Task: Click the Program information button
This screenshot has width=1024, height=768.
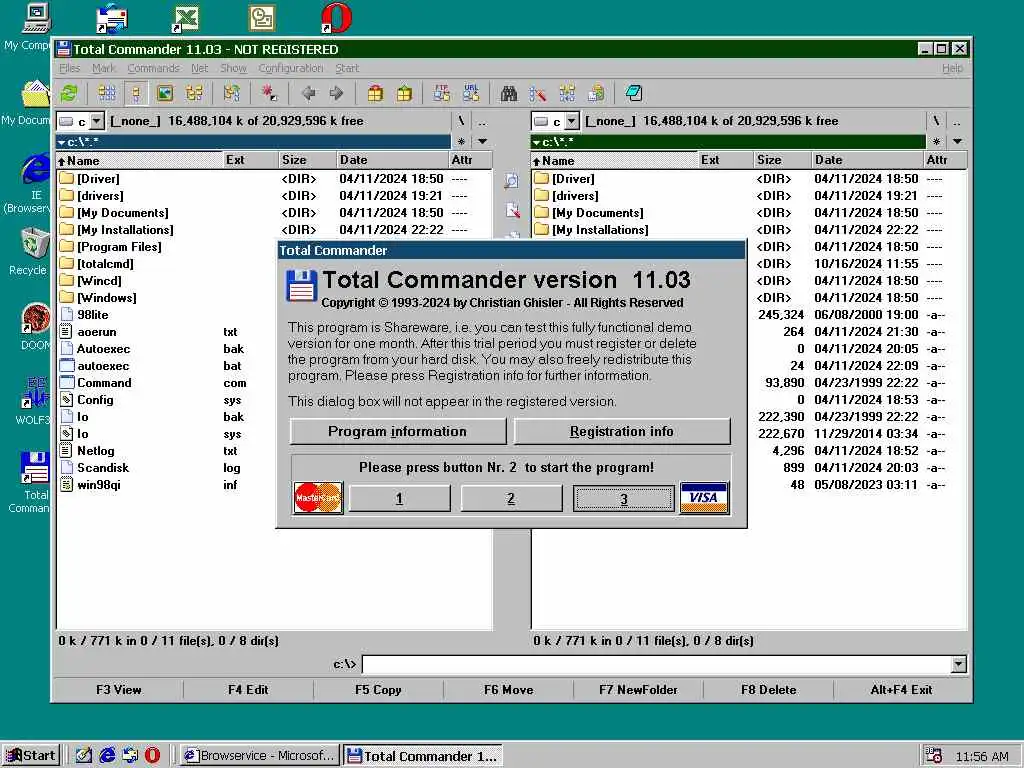Action: 398,432
